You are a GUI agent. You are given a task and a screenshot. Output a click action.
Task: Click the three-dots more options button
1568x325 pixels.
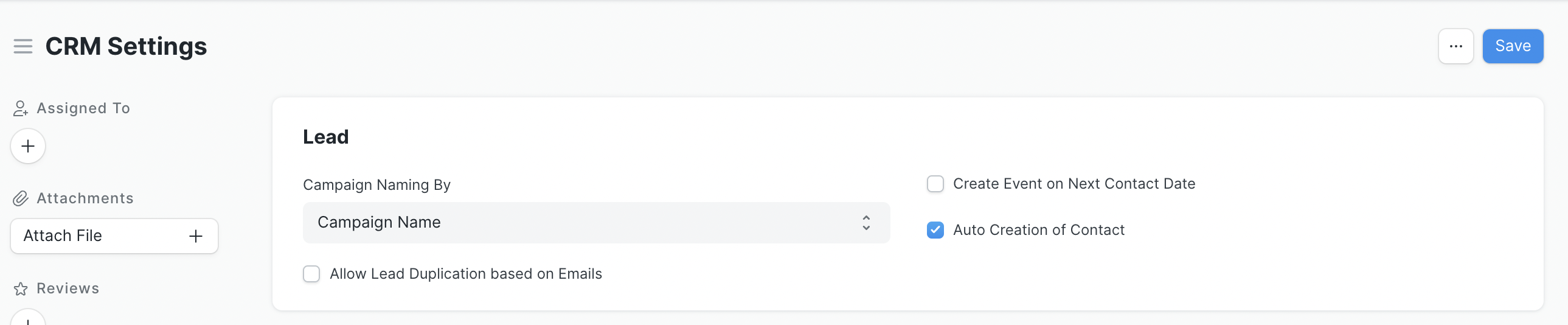point(1455,46)
